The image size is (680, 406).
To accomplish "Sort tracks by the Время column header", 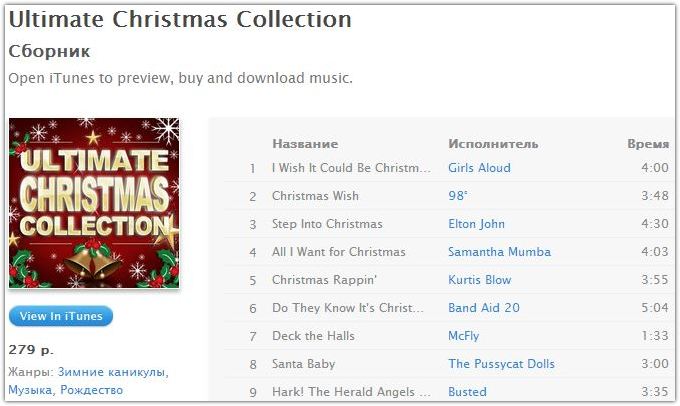I will click(648, 144).
